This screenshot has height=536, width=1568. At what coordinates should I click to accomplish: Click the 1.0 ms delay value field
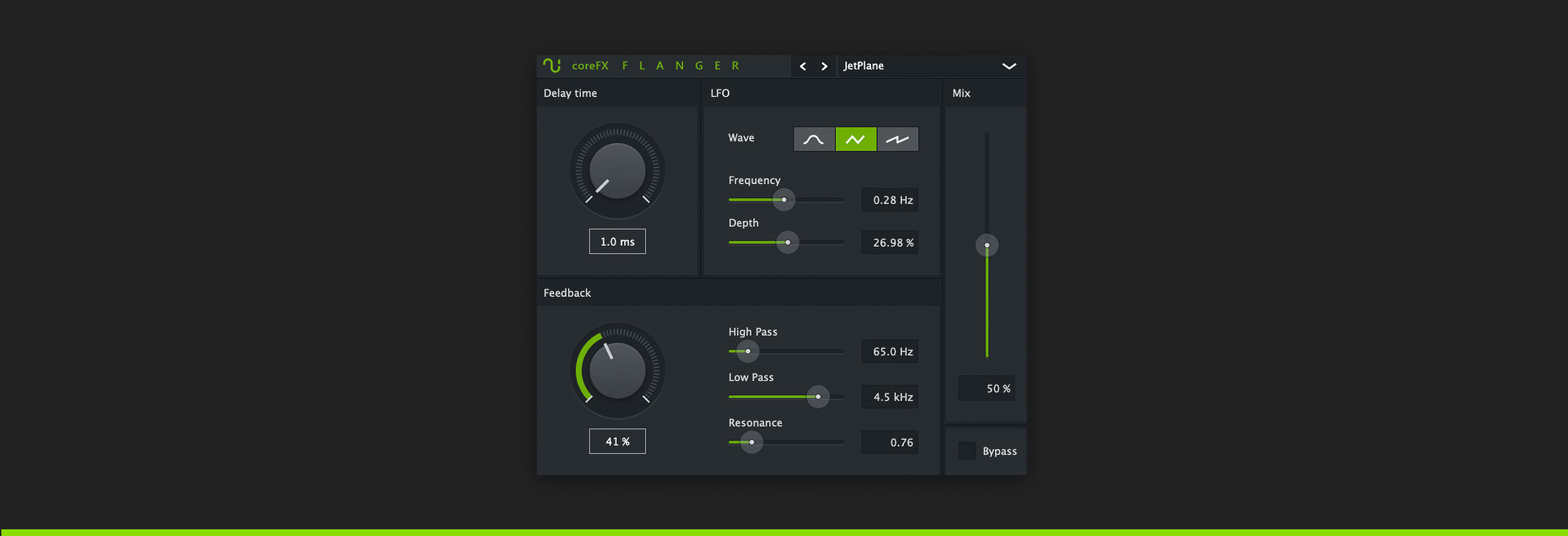617,241
